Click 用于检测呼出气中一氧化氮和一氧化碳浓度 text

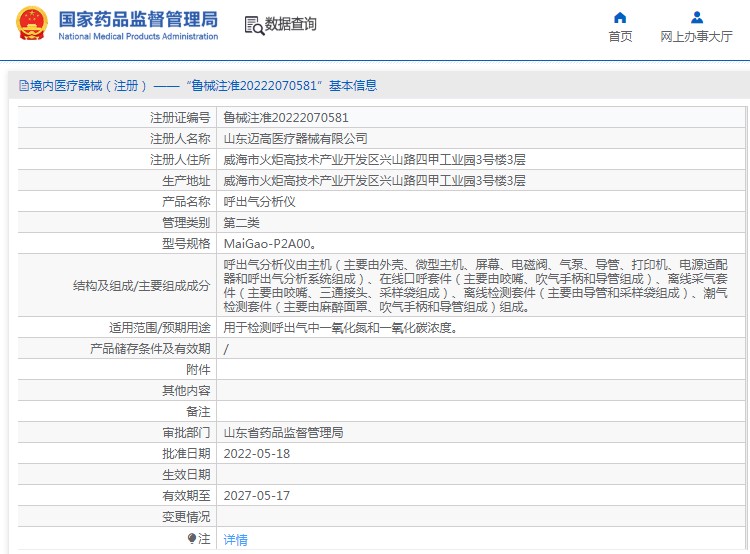[x=341, y=328]
